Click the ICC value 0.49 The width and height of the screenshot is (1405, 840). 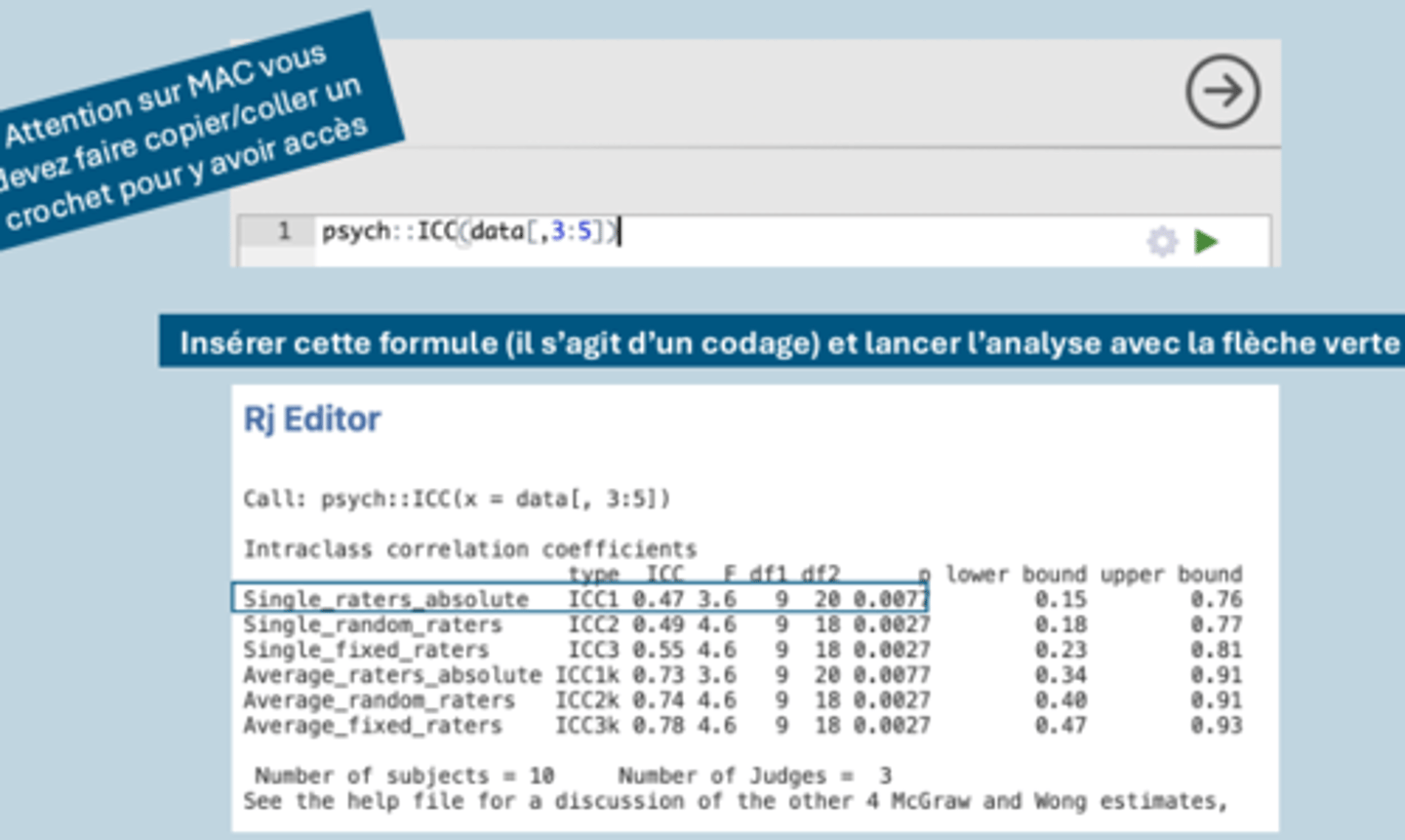coord(658,624)
